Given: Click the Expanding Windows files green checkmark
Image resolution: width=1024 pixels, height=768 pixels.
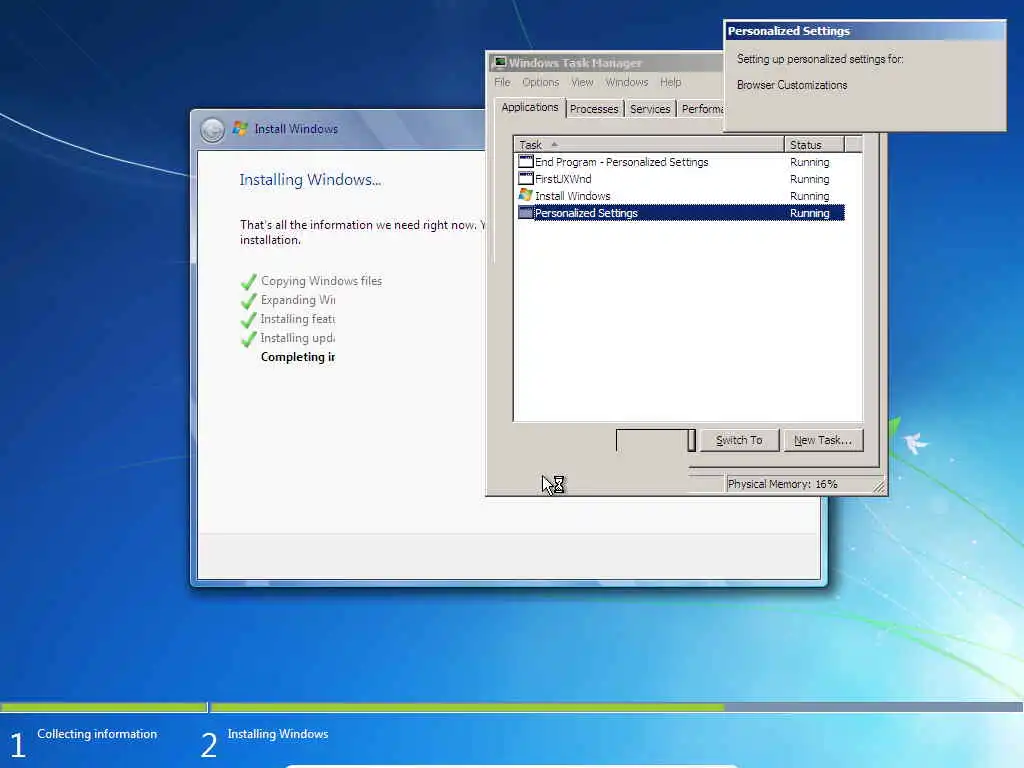Looking at the screenshot, I should point(248,300).
